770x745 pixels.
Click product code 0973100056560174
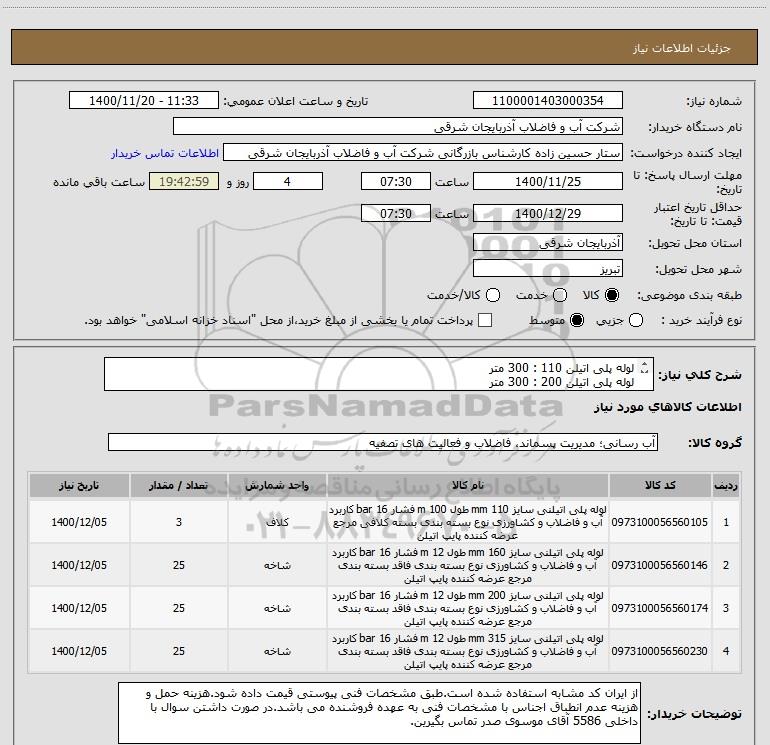tap(660, 608)
